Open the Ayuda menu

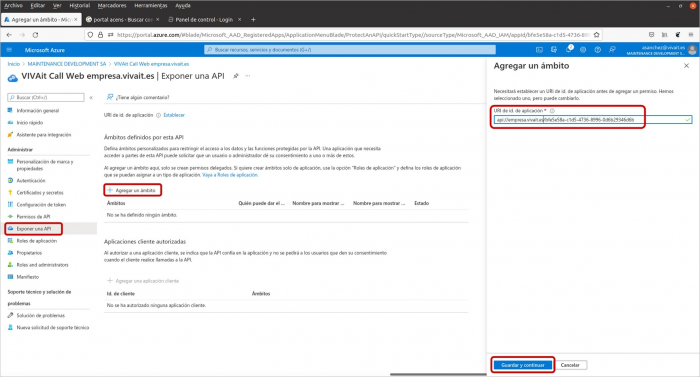click(183, 5)
